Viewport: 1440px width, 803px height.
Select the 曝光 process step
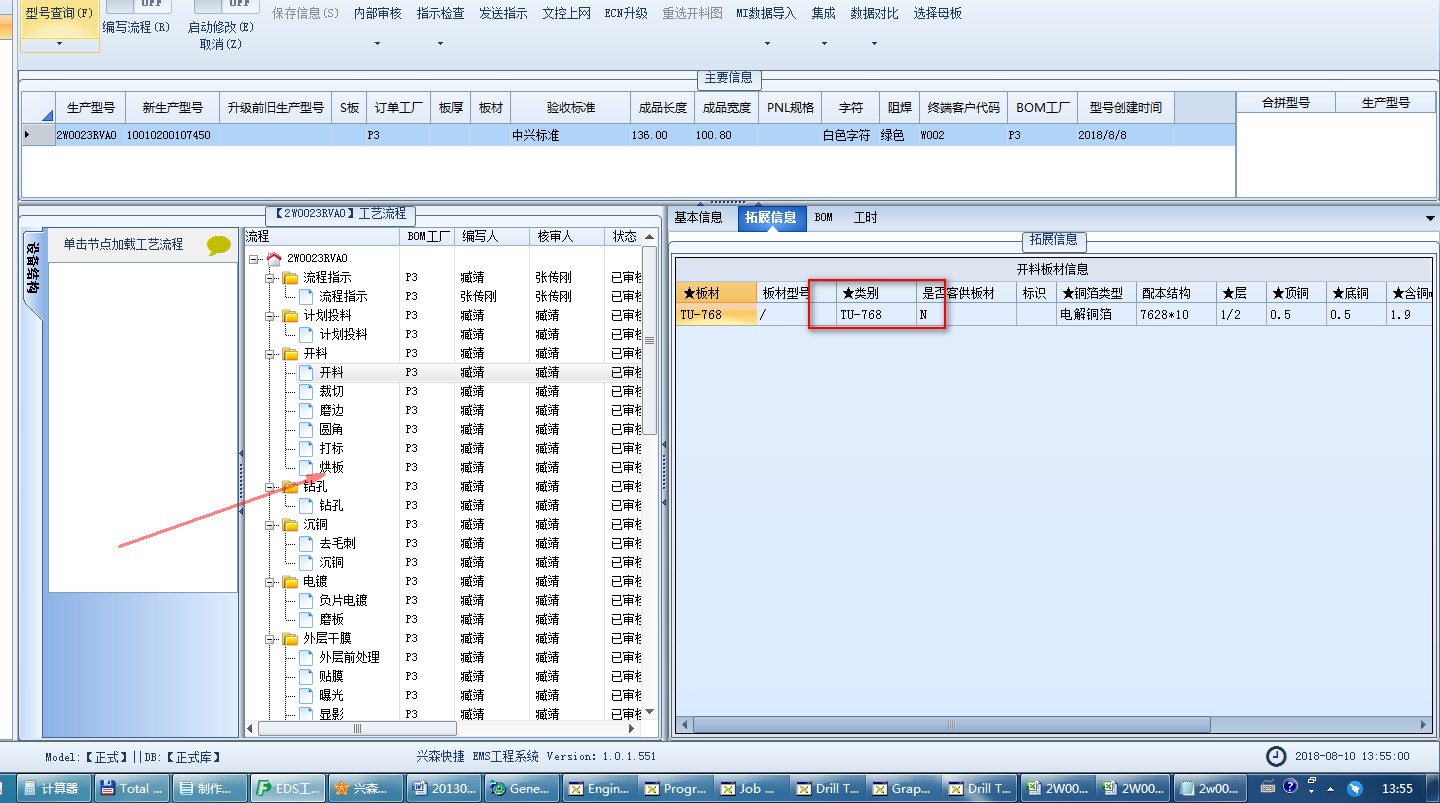331,695
